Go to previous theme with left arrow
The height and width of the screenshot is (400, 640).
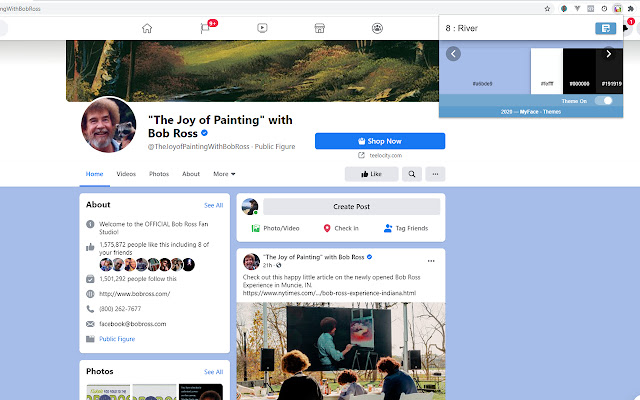pyautogui.click(x=453, y=54)
